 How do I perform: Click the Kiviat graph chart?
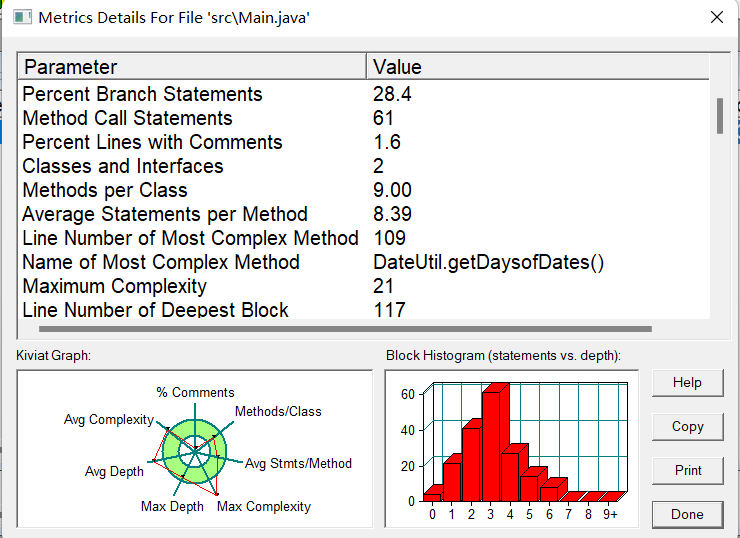click(194, 449)
